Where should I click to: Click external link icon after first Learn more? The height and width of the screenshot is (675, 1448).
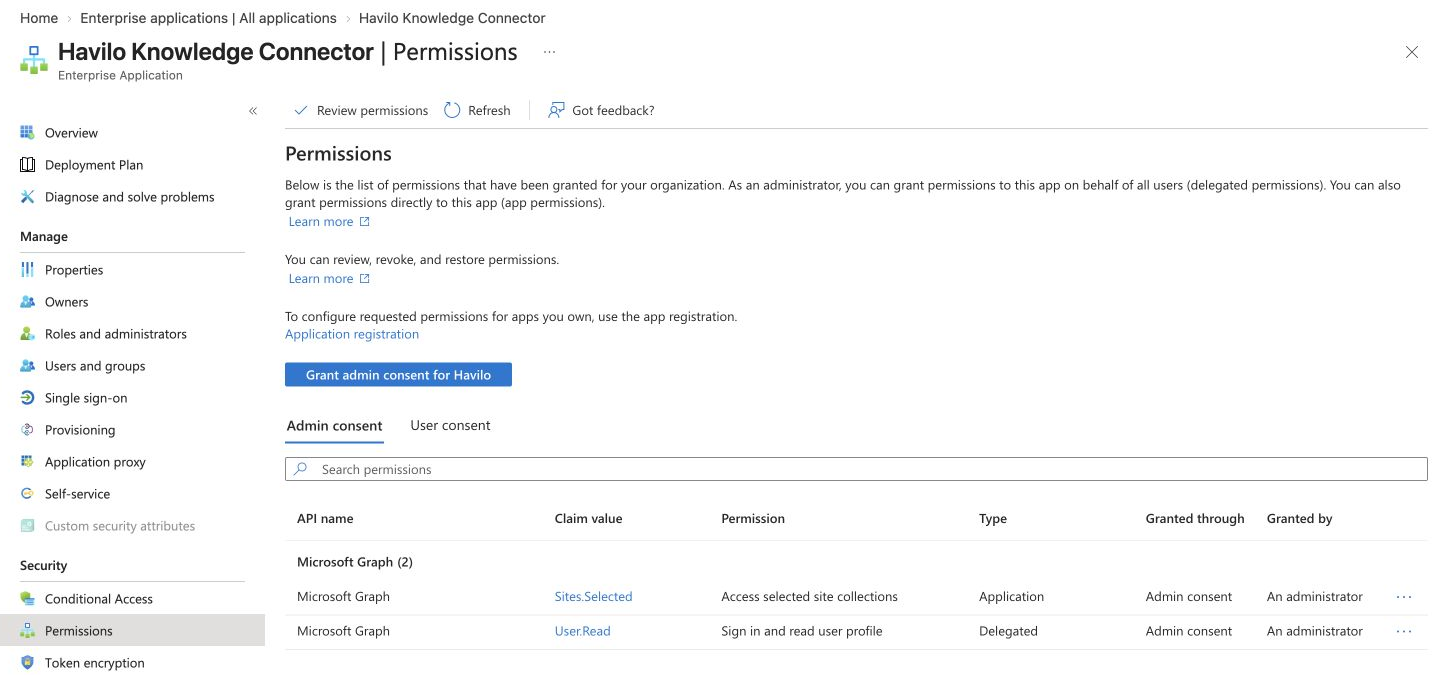point(365,222)
